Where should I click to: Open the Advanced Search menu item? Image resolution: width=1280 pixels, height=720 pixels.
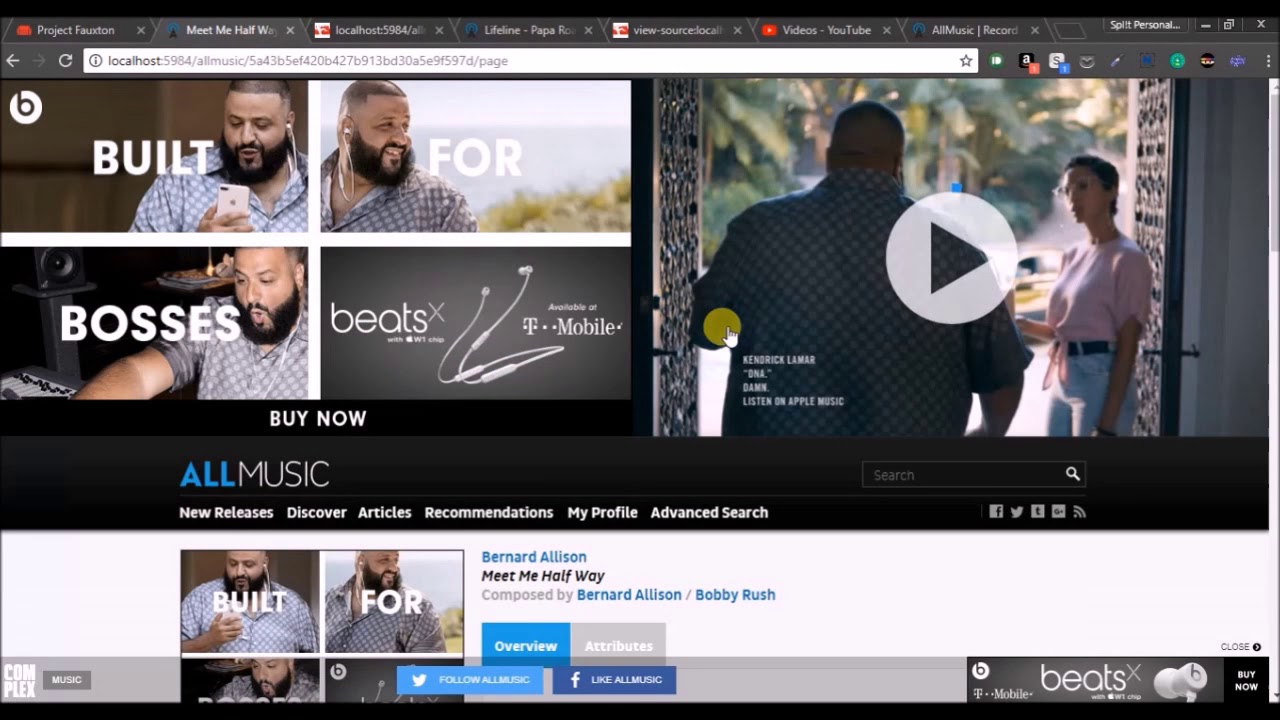point(709,512)
